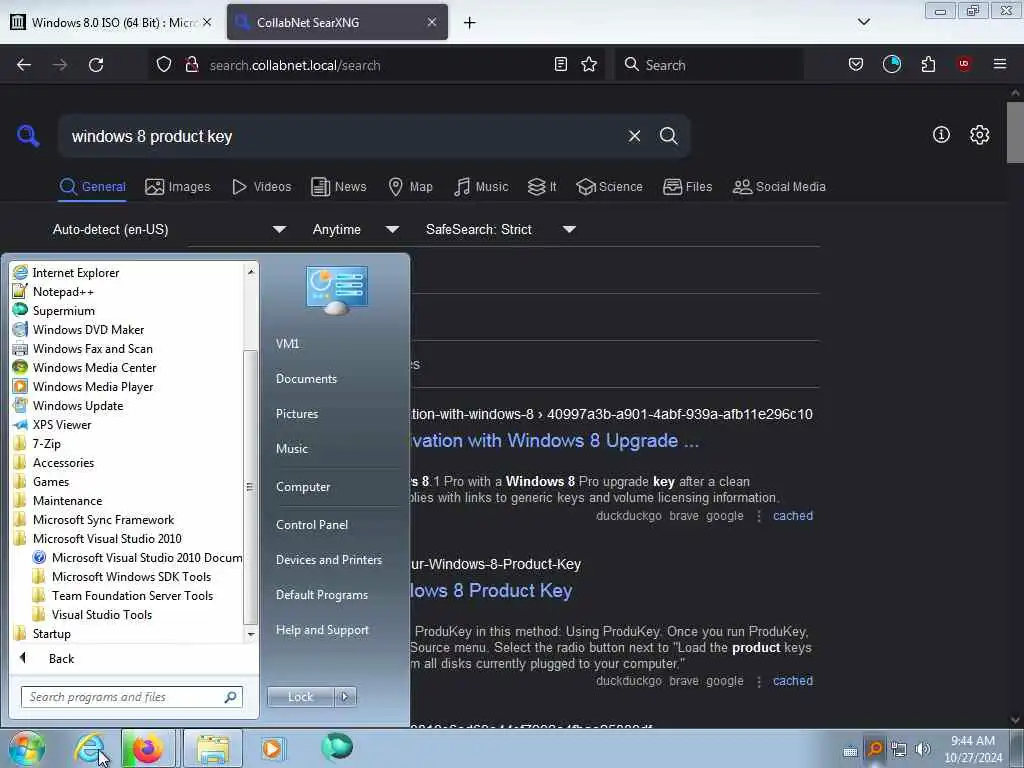Click the Firefox reload page icon
Viewport: 1024px width, 768px height.
[96, 65]
